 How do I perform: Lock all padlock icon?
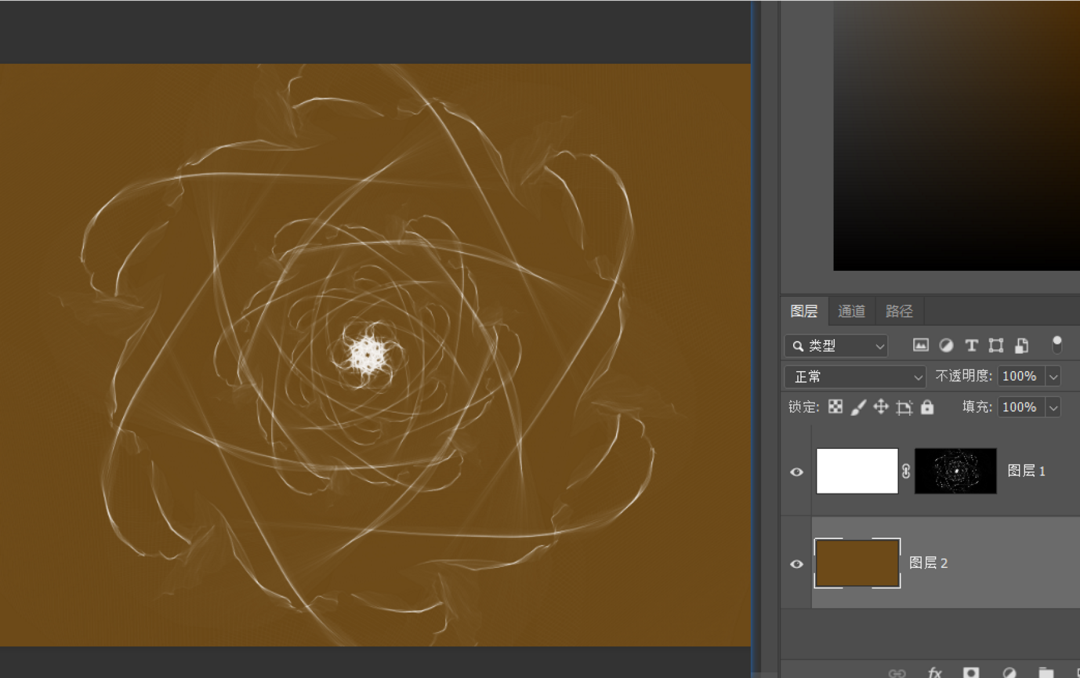click(x=927, y=407)
